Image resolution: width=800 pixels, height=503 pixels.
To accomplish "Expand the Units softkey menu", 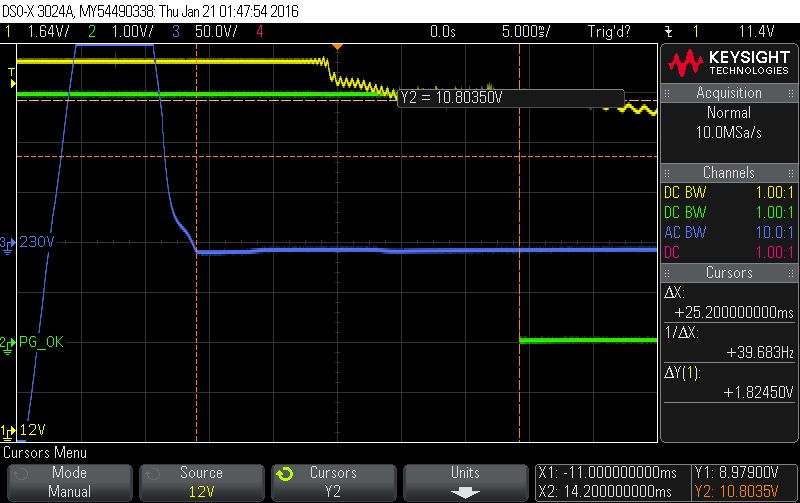I will [465, 482].
